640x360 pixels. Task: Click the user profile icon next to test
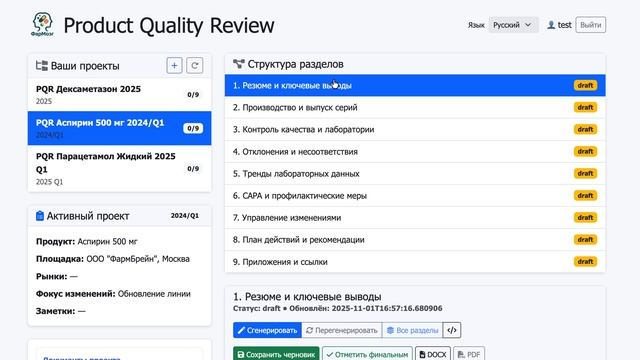pos(551,25)
